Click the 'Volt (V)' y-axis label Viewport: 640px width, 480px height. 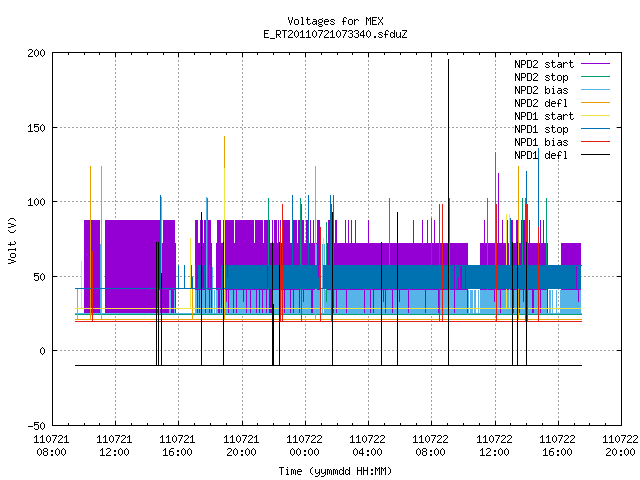point(12,240)
